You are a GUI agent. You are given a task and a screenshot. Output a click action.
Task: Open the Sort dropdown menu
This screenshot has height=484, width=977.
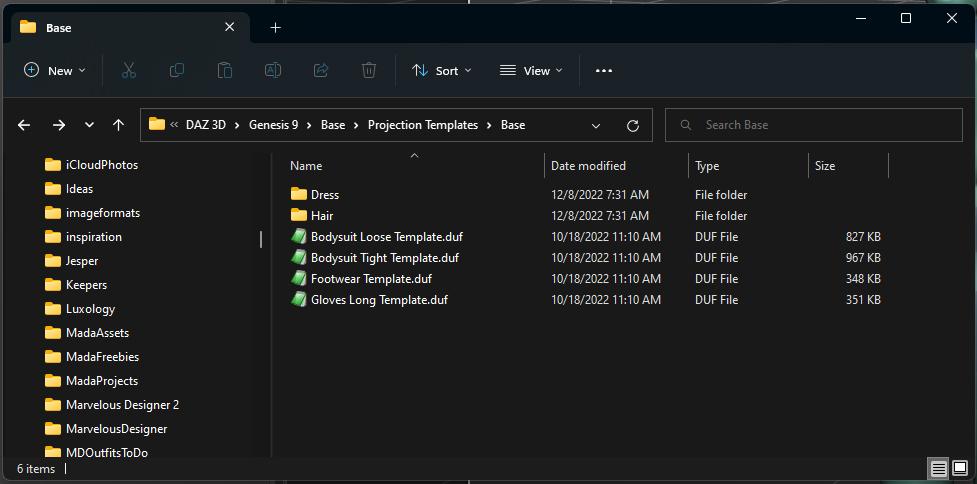click(x=441, y=70)
